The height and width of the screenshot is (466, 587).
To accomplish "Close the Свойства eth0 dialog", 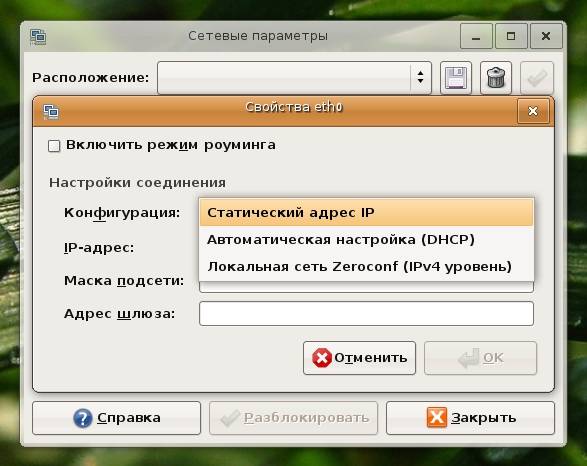I will [x=533, y=111].
